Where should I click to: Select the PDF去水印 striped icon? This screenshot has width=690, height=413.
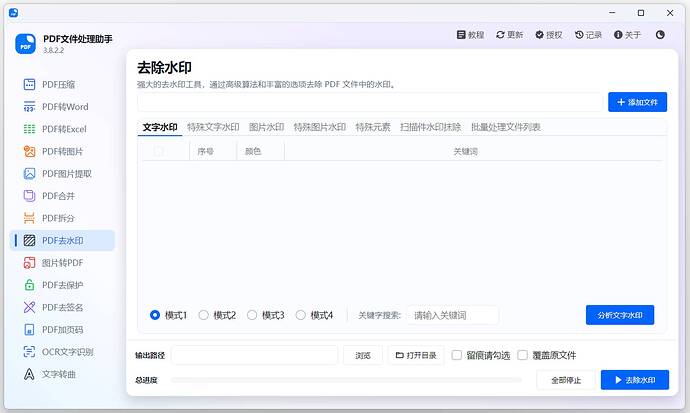click(x=29, y=241)
